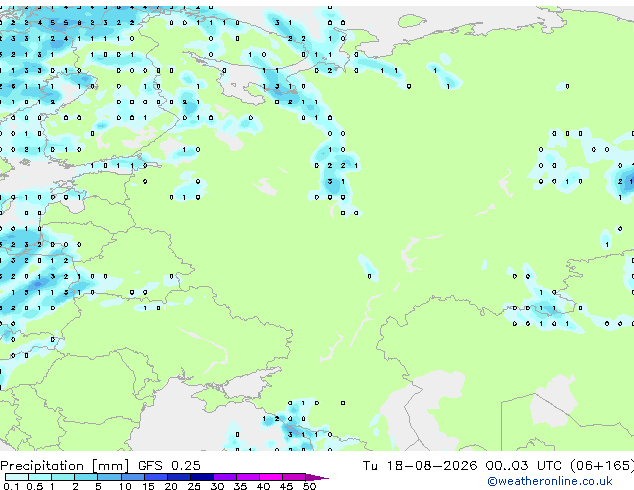The height and width of the screenshot is (490, 634).
Task: Click the 0.1–0.5 mm legend color box
Action: point(17,477)
